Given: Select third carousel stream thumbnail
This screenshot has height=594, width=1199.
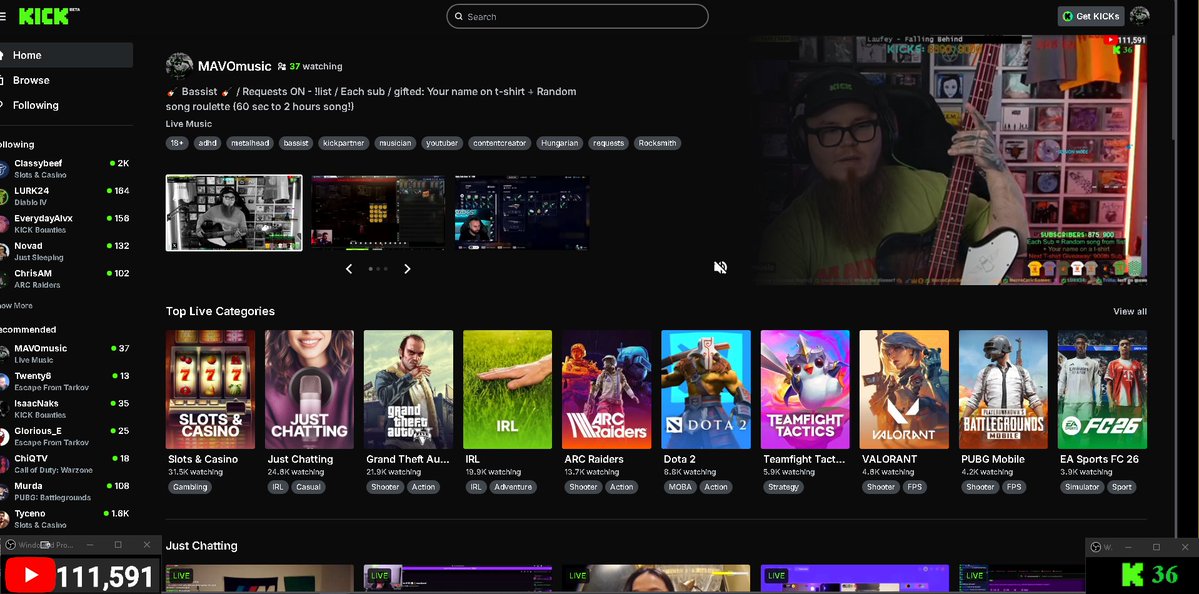Looking at the screenshot, I should coord(522,213).
